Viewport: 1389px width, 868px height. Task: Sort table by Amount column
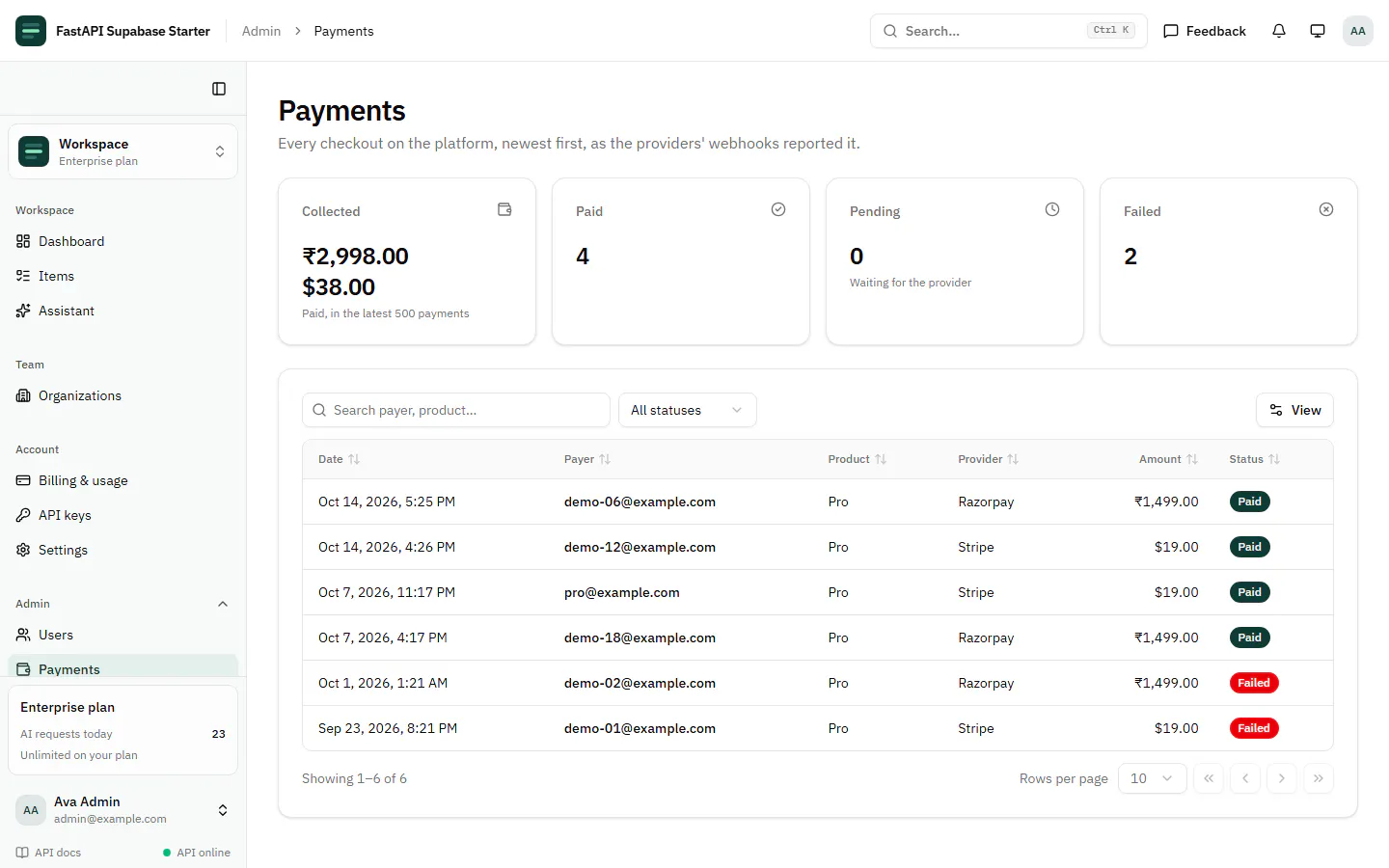(x=1168, y=459)
